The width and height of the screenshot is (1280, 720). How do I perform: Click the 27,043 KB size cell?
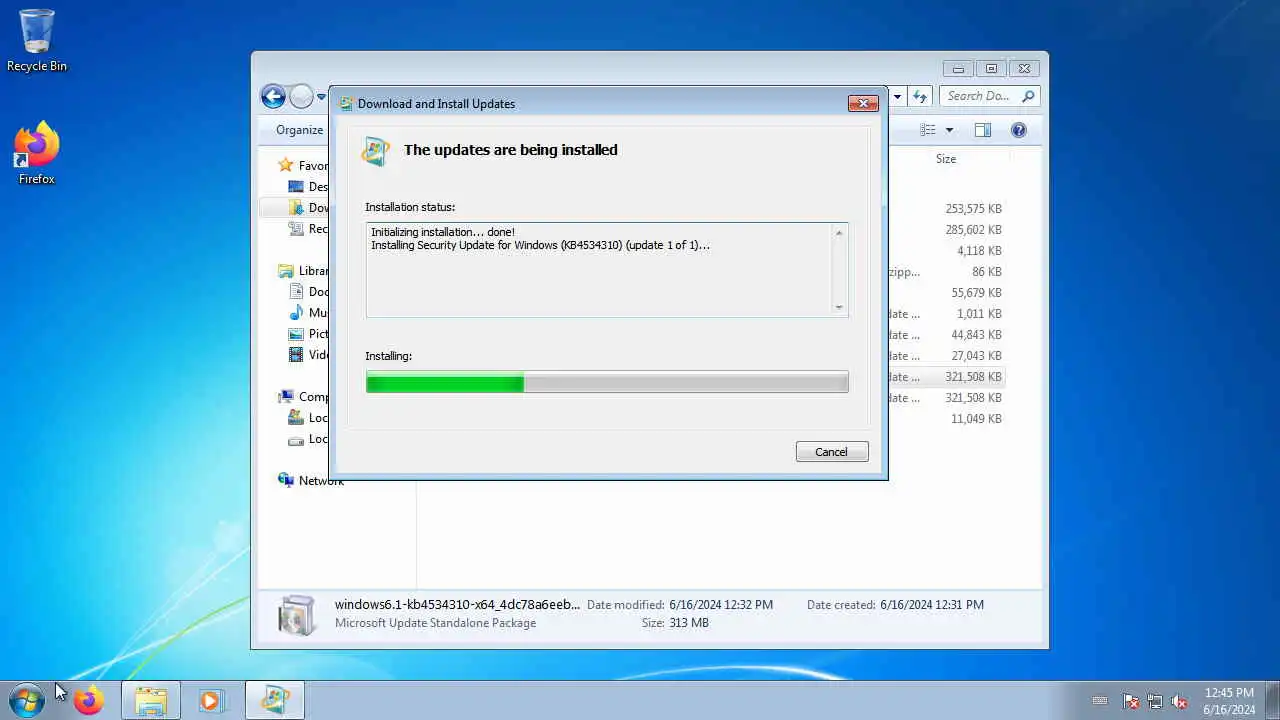[976, 356]
